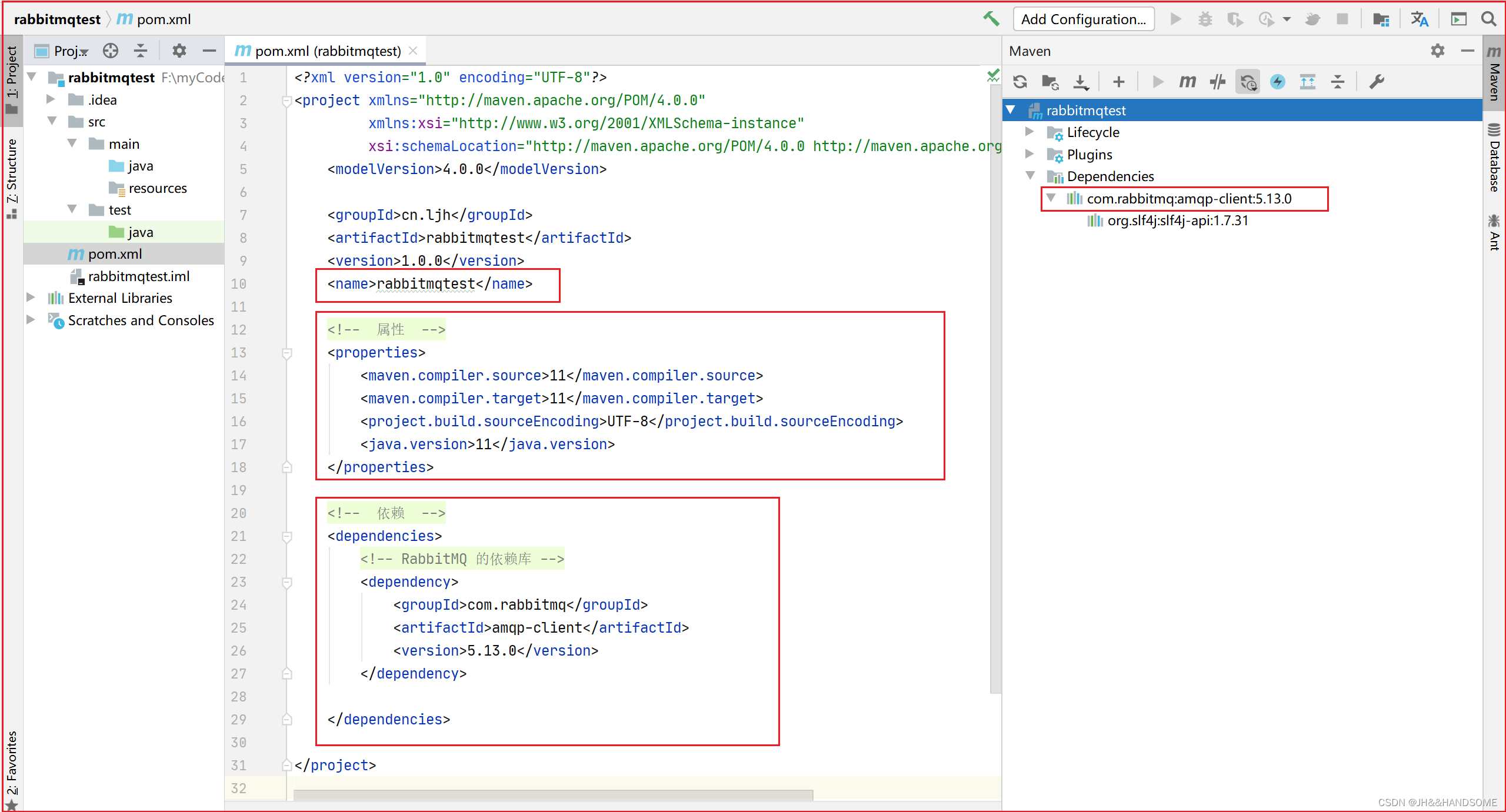This screenshot has width=1506, height=812.
Task: Open the Database side tab
Action: click(1493, 158)
